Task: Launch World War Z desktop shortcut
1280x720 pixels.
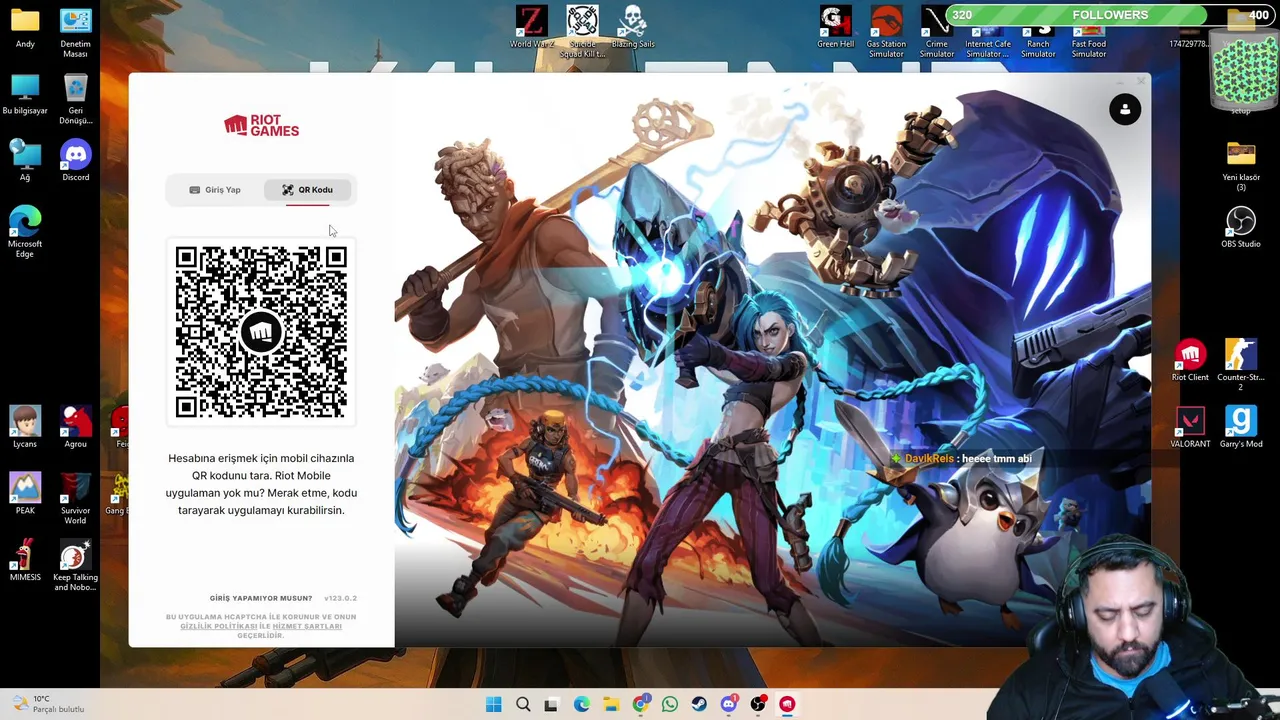Action: pos(531,27)
